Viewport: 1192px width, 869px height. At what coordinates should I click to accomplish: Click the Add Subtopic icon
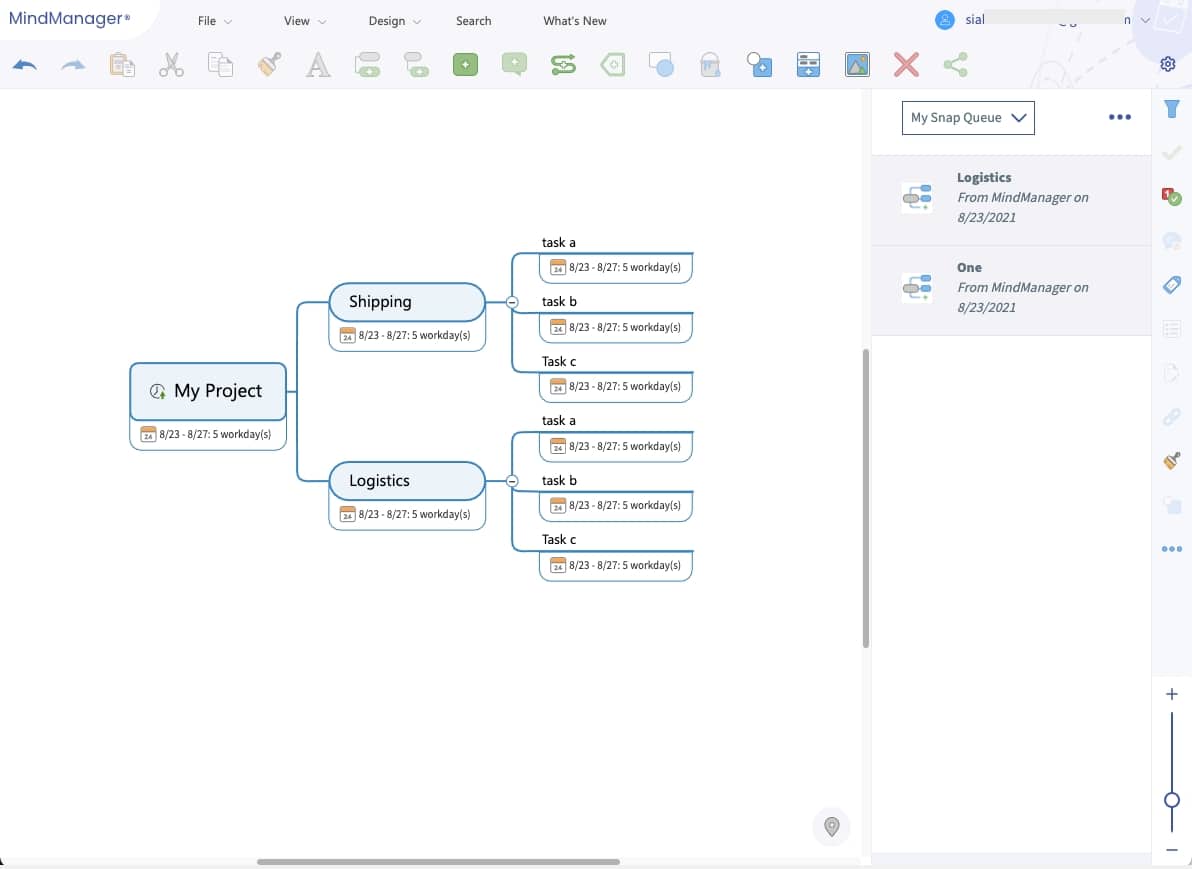(417, 65)
